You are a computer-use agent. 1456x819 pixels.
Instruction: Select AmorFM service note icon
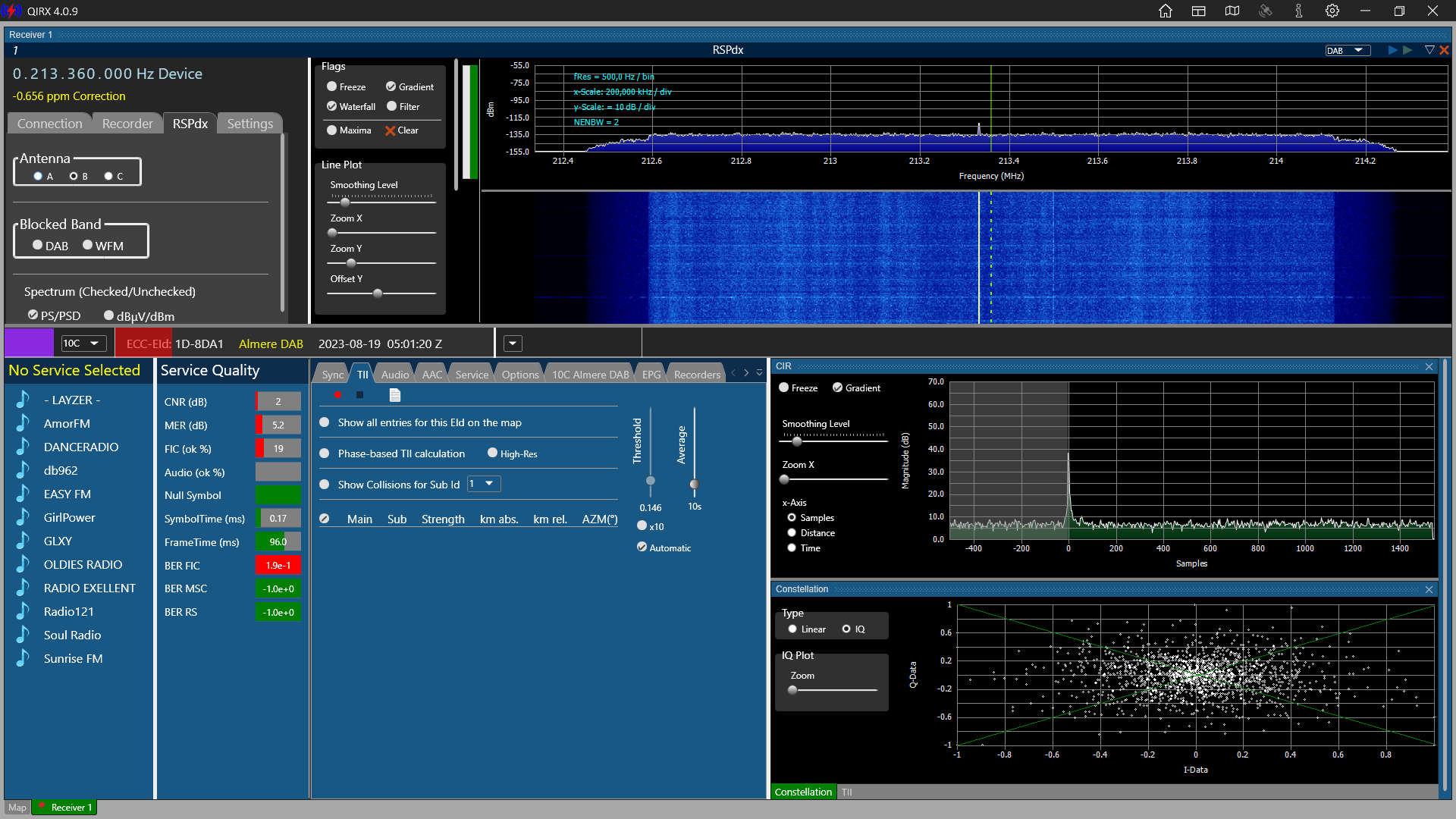[x=23, y=422]
